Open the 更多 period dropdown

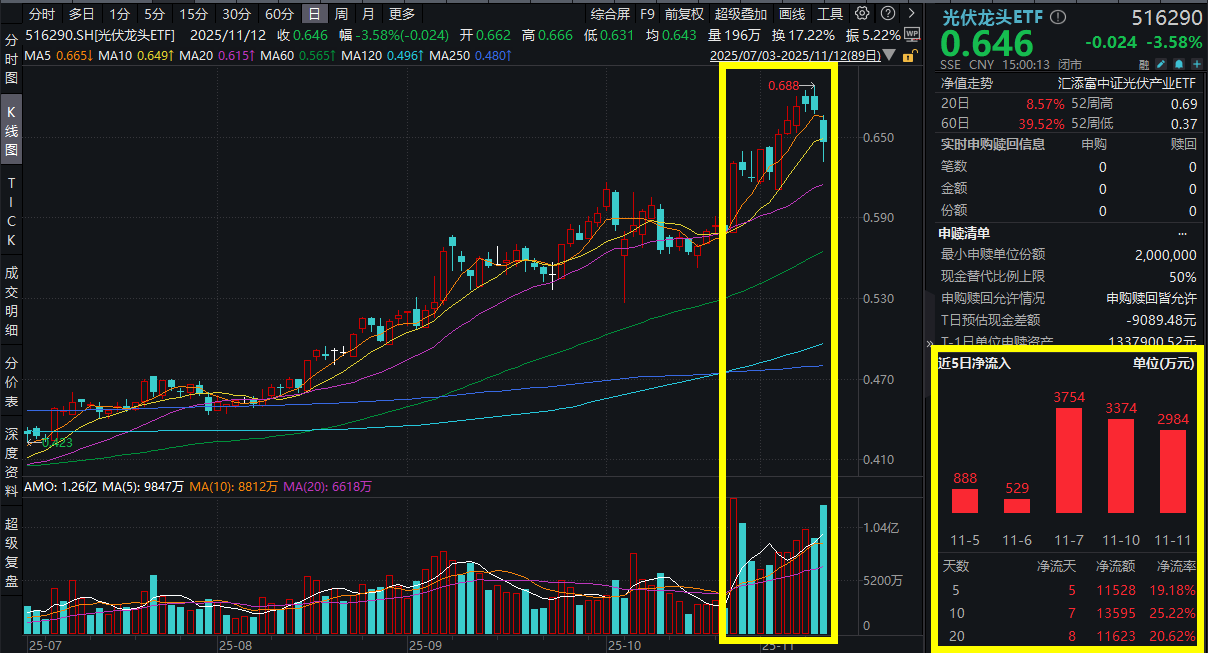(398, 14)
